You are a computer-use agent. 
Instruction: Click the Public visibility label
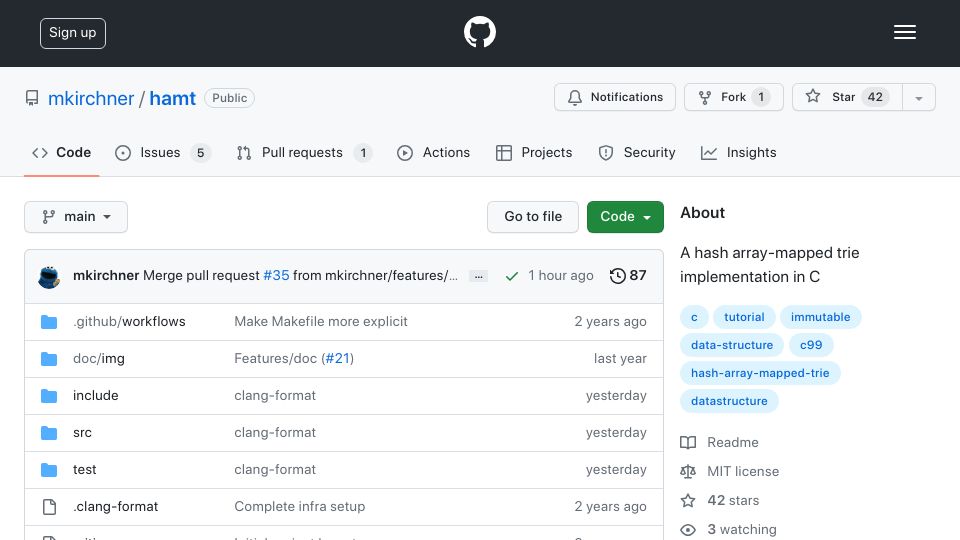point(230,98)
